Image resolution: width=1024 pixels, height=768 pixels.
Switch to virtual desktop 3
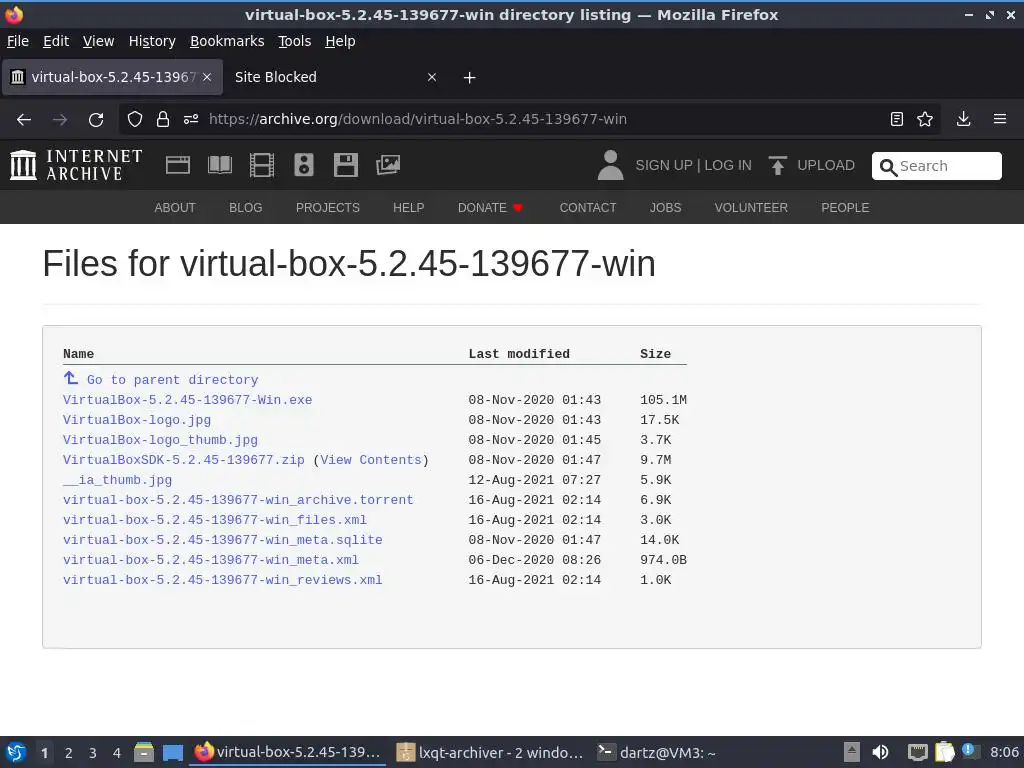click(x=93, y=753)
